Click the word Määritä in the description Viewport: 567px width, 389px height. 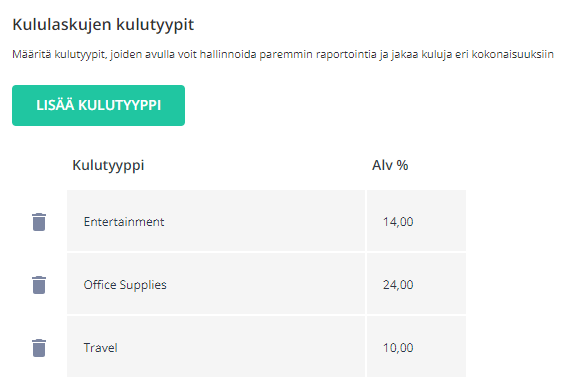click(x=32, y=54)
